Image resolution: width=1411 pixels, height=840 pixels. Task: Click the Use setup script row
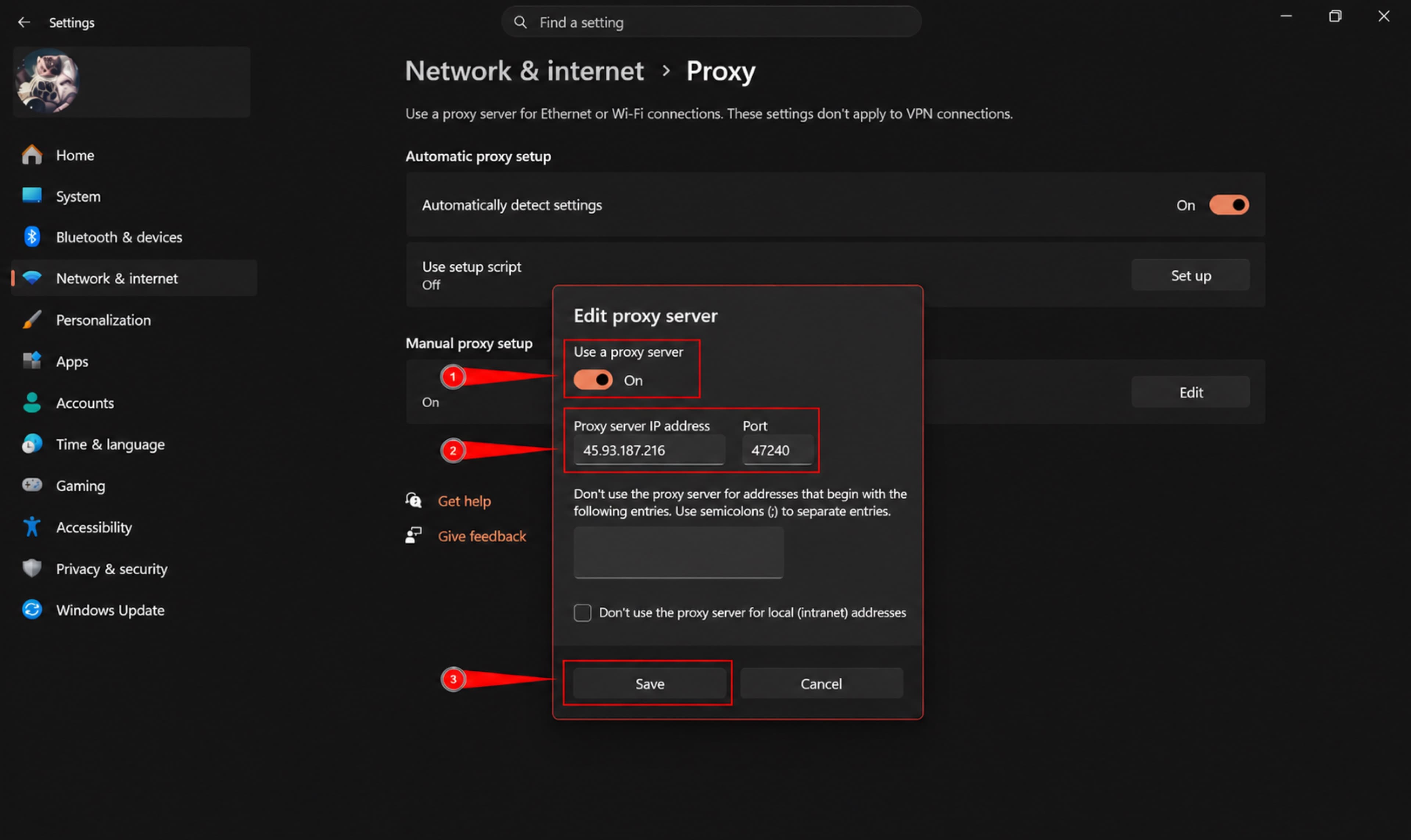(835, 275)
